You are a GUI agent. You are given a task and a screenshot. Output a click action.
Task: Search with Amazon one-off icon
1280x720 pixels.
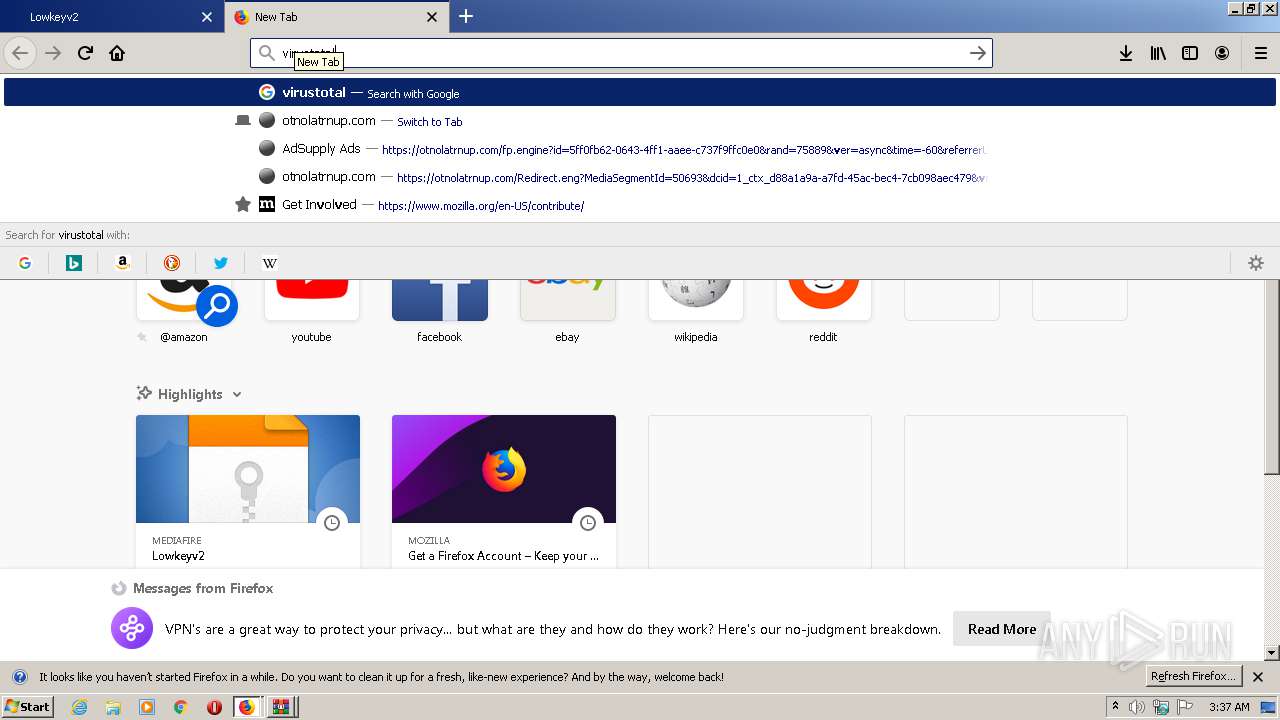(x=122, y=263)
